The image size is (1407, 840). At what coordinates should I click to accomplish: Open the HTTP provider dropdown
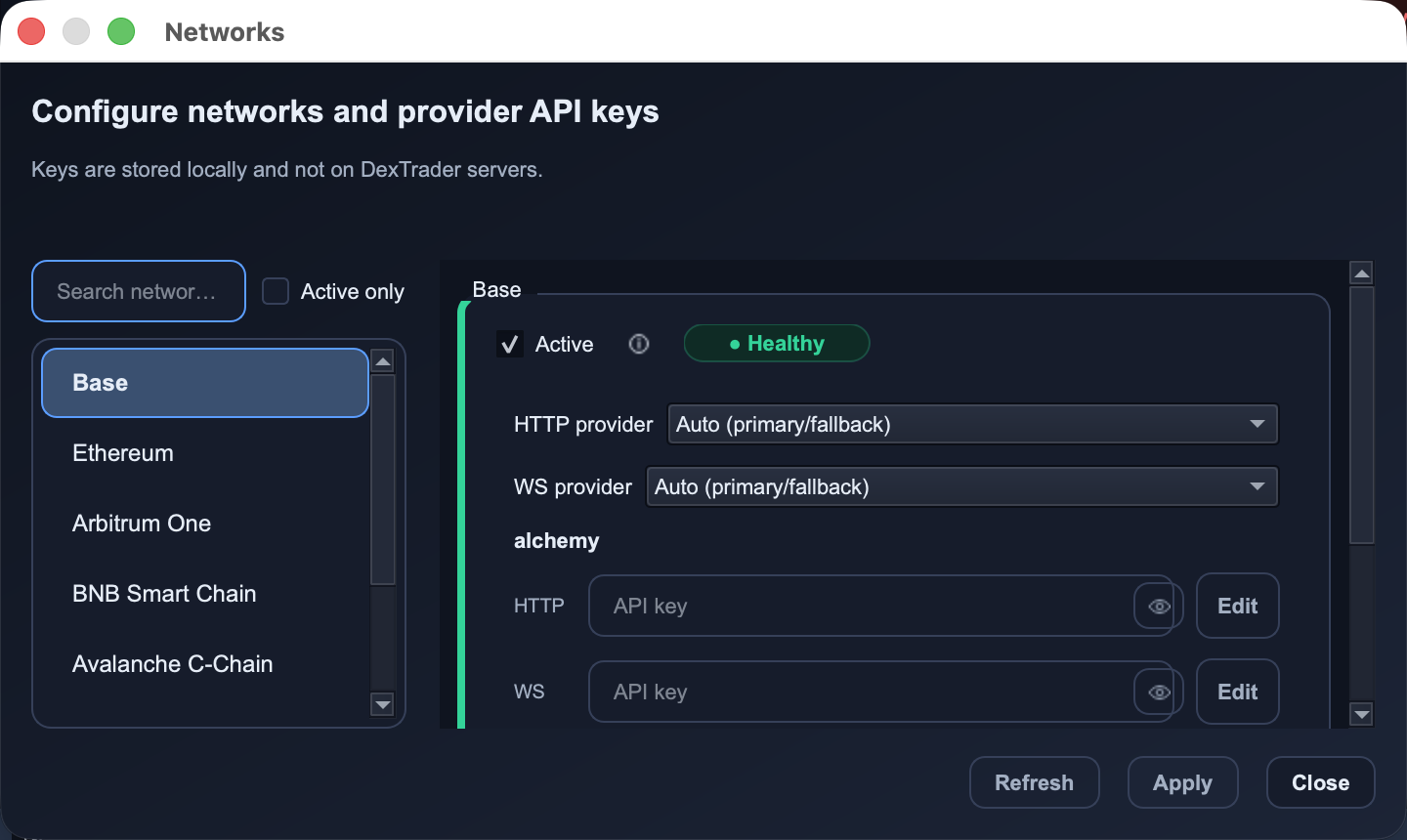pyautogui.click(x=972, y=424)
